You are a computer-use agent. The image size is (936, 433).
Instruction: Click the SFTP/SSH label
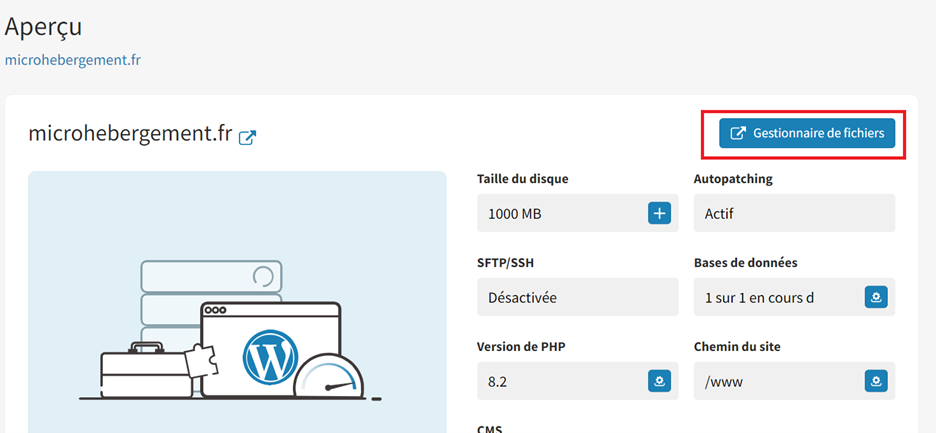point(505,263)
